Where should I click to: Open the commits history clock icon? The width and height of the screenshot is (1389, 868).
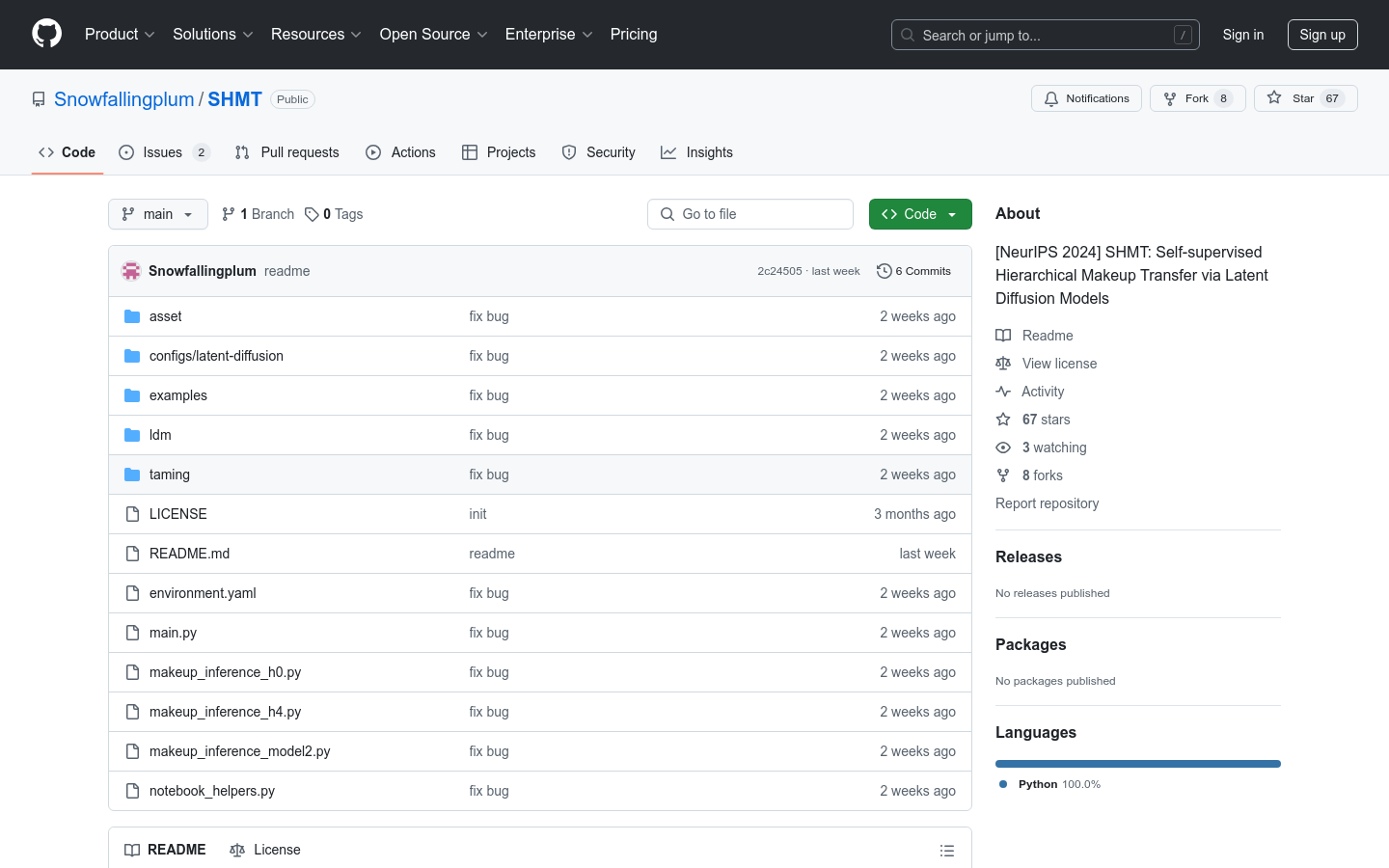tap(884, 271)
